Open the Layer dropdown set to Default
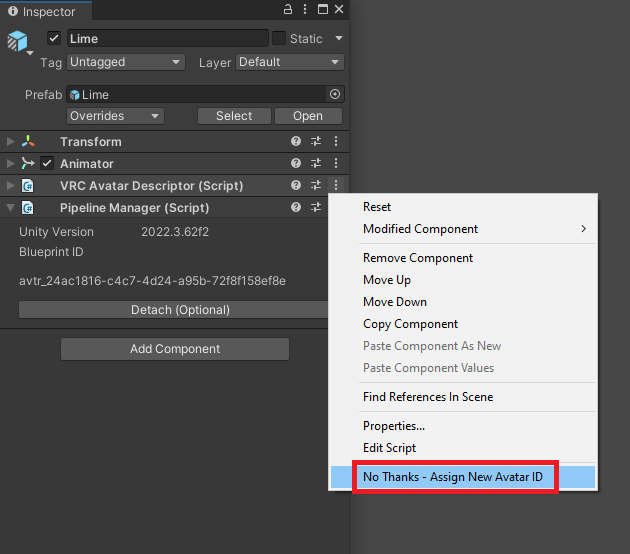 point(290,62)
